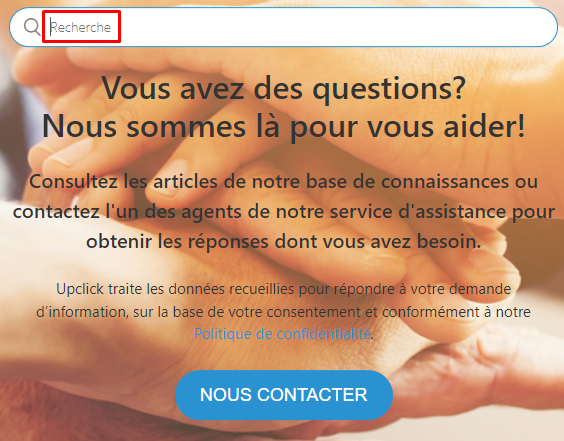This screenshot has height=441, width=564.
Task: Select the heading 'Vous avez des questions?'
Action: click(x=284, y=88)
